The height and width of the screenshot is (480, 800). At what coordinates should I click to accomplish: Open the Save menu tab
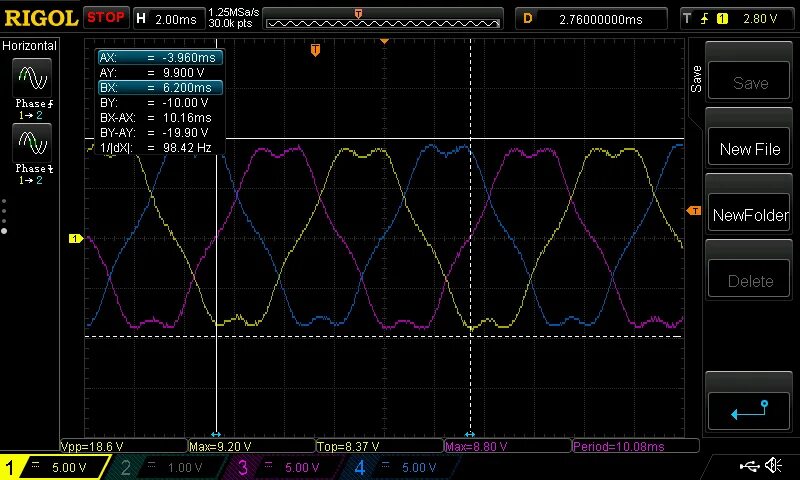pos(696,79)
